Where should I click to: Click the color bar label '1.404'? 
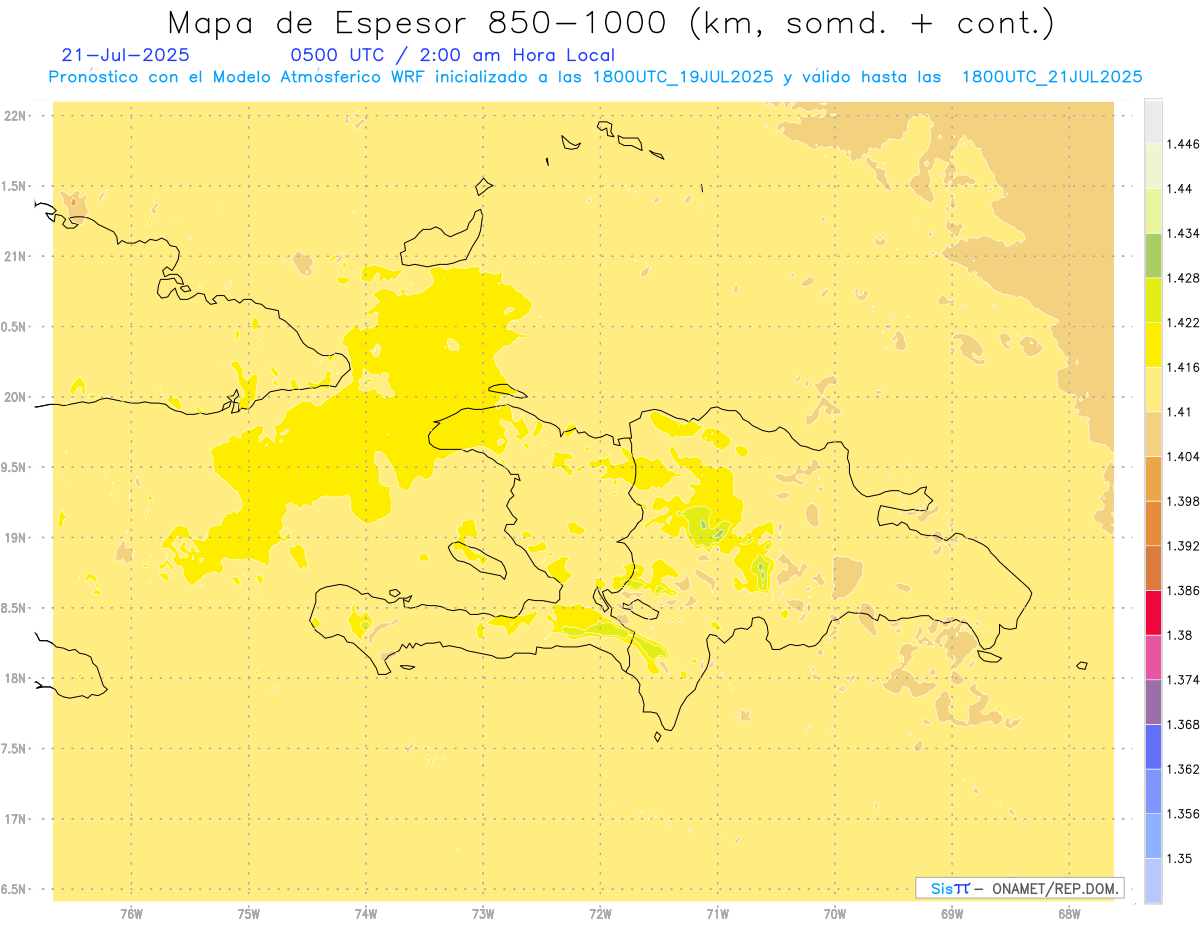(1183, 456)
